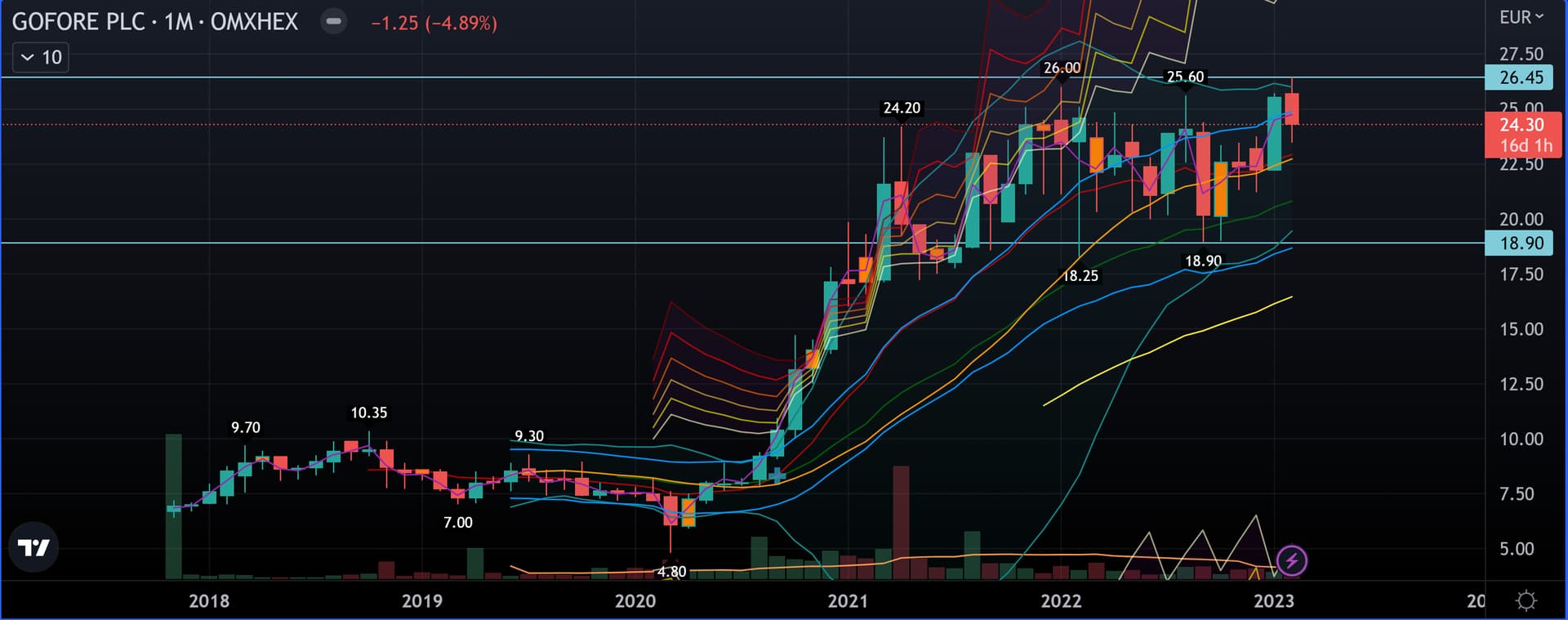
Task: Click the tall first volume bar in 2017
Action: point(173,506)
